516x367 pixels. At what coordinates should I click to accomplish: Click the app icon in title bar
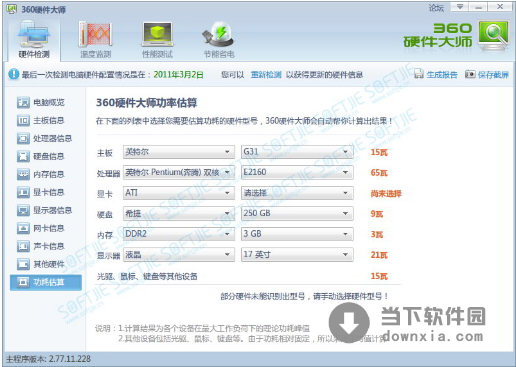[11, 9]
